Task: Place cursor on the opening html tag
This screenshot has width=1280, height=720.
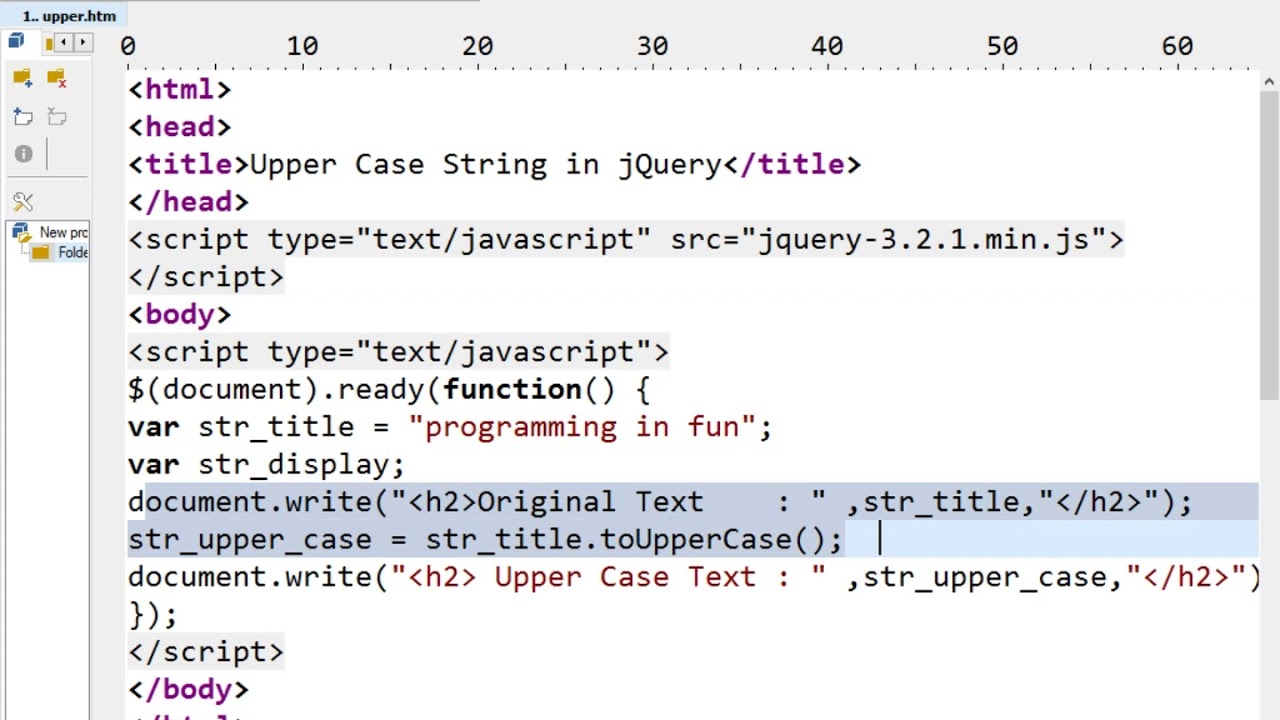Action: click(180, 90)
